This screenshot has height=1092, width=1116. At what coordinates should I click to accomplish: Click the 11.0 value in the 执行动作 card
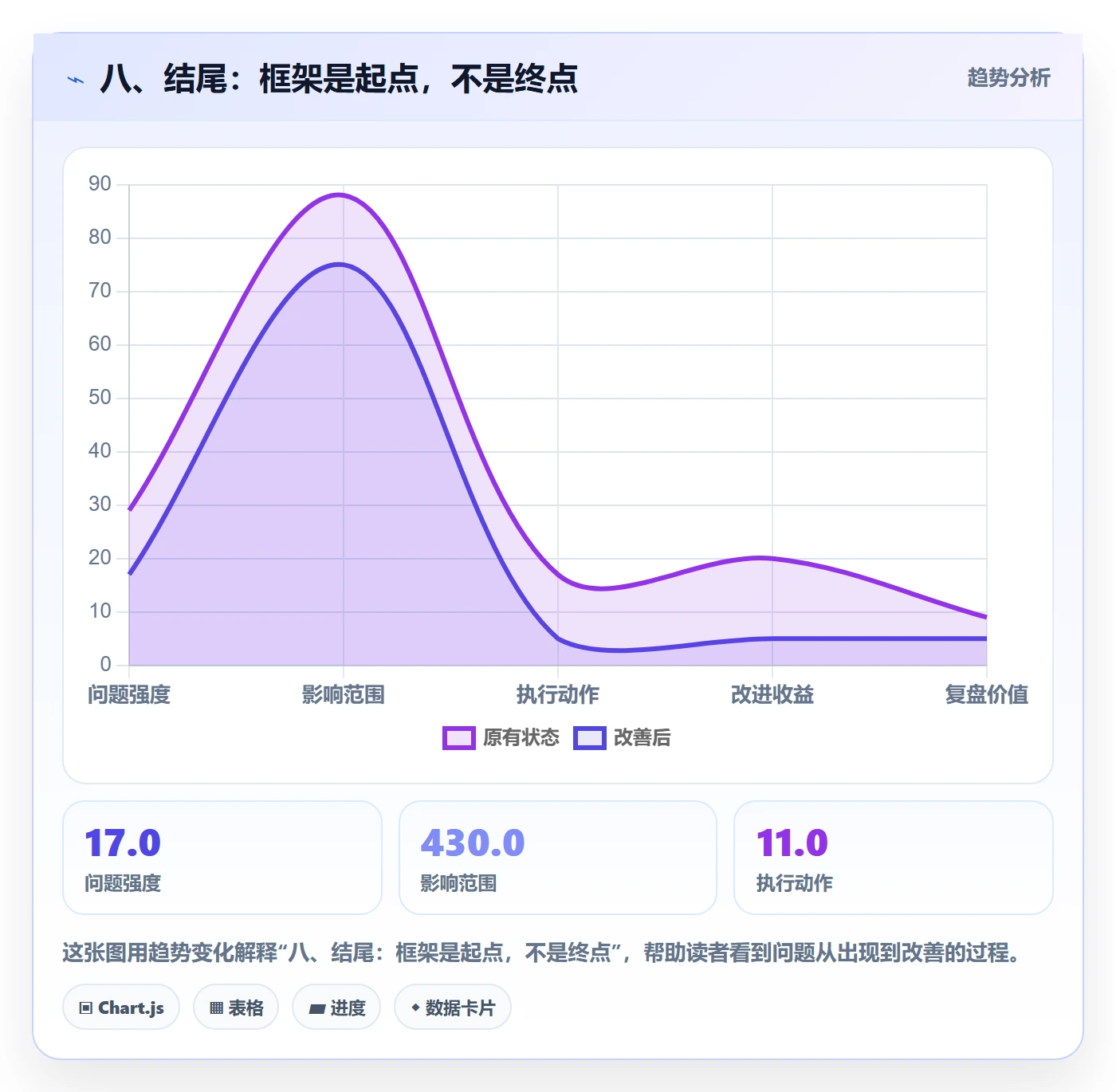792,843
